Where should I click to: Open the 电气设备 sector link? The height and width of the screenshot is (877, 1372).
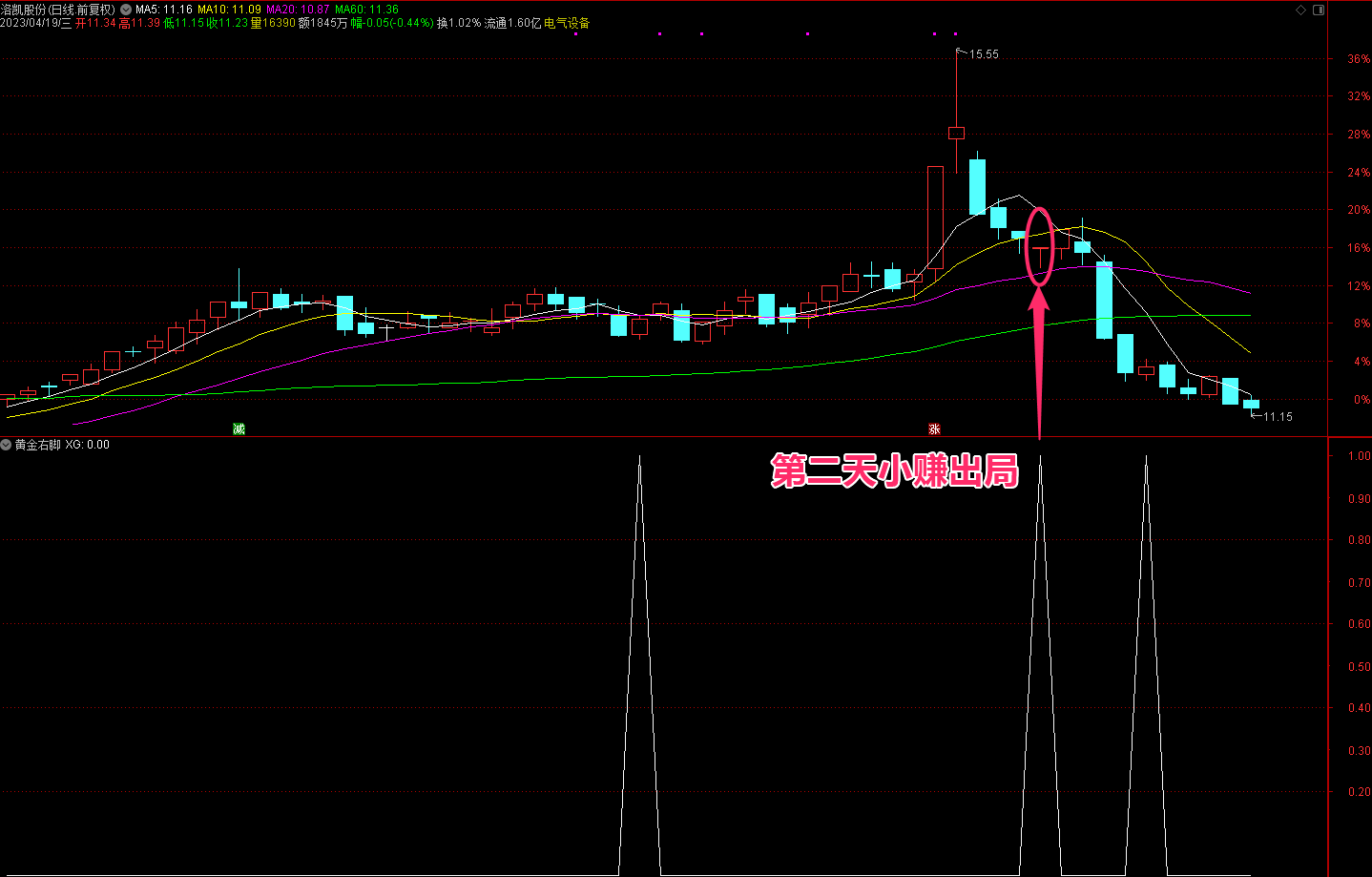pyautogui.click(x=567, y=23)
